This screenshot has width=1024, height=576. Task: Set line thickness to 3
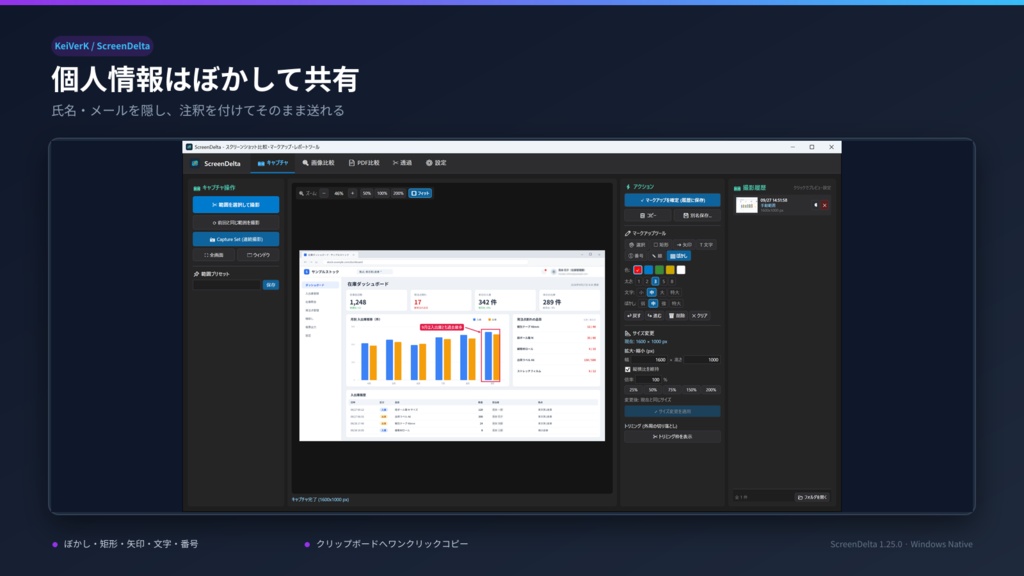(656, 281)
